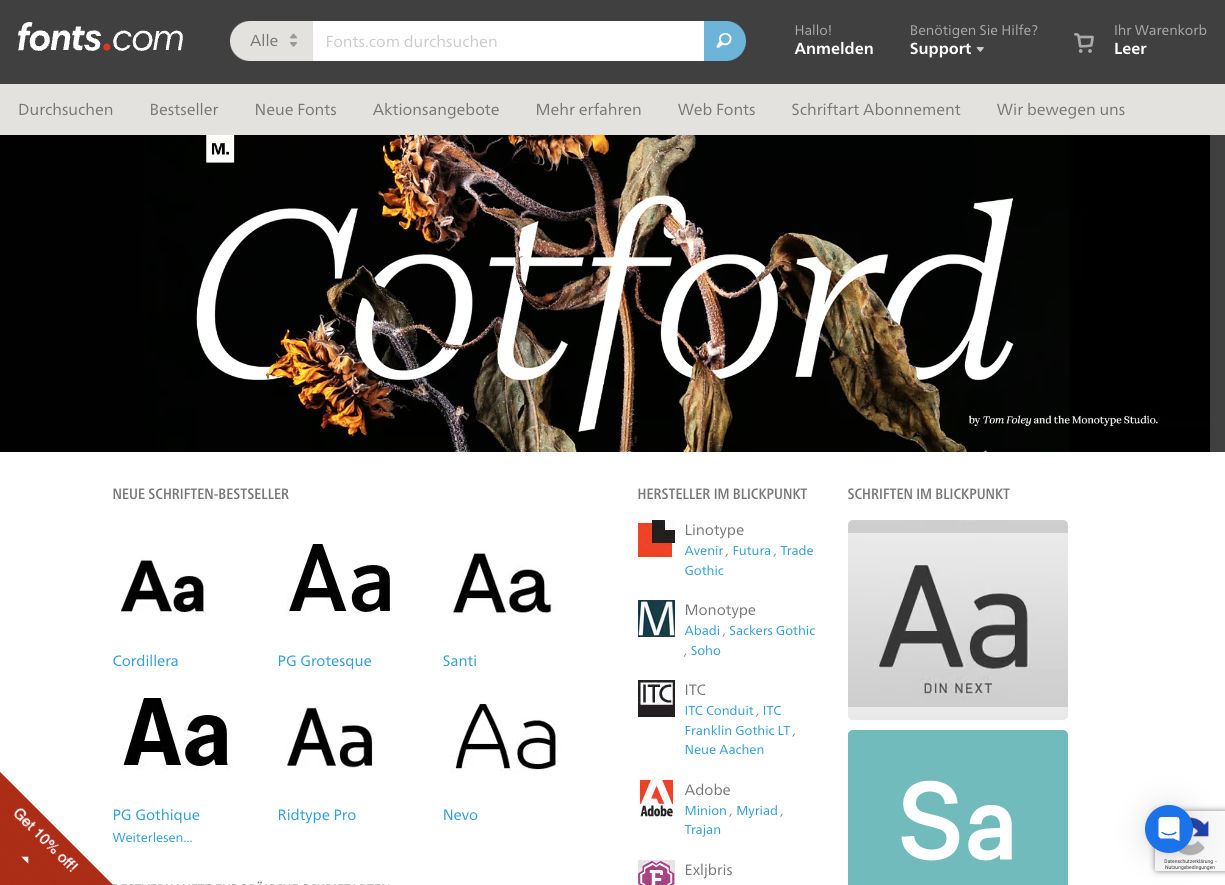Viewport: 1225px width, 885px height.
Task: Open the Bestseller navigation tab
Action: 183,109
